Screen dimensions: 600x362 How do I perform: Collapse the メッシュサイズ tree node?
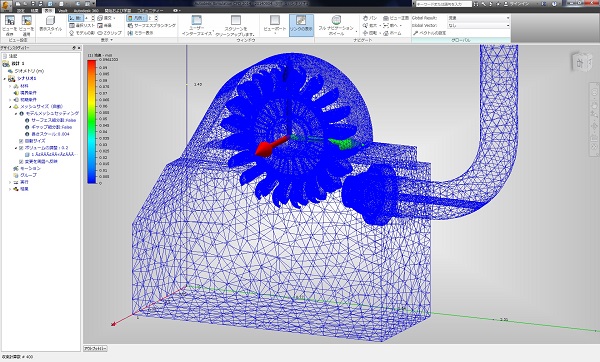tap(10, 106)
